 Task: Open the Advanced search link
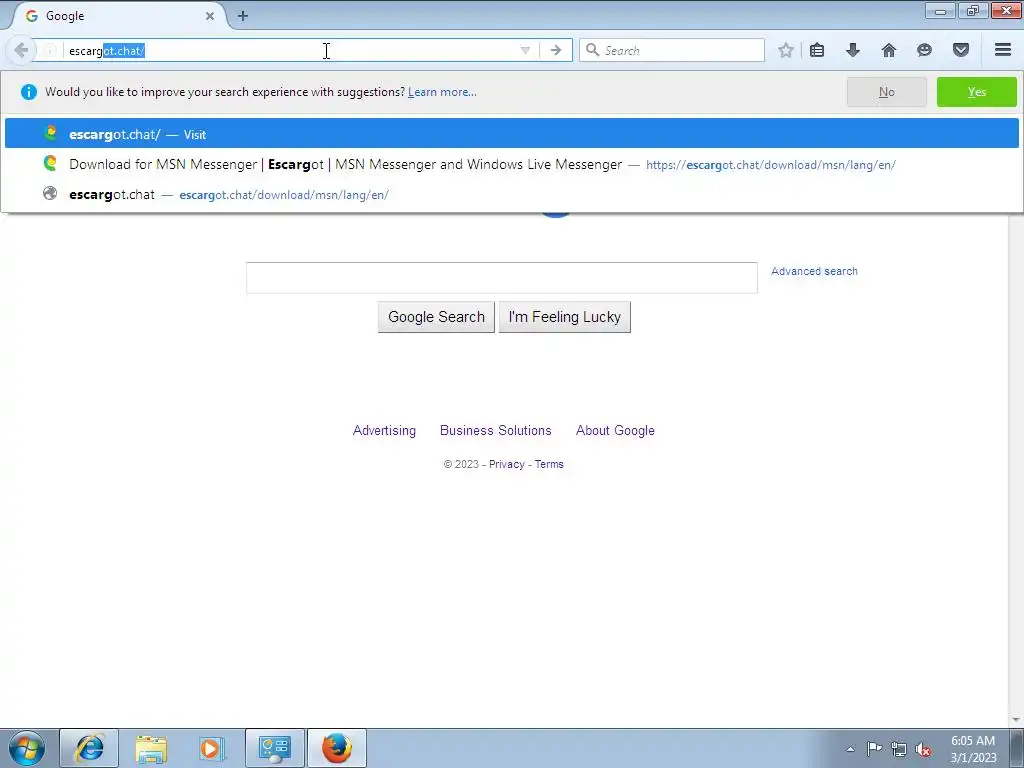814,271
